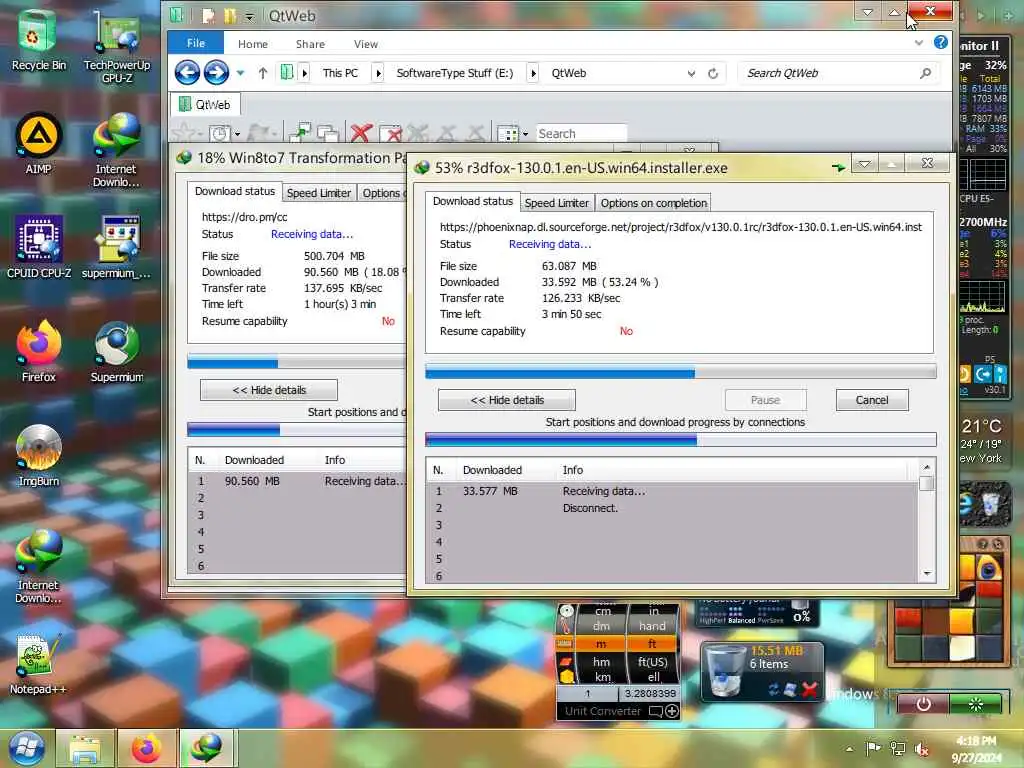Click the r3dfox download progress bar
1024x768 pixels.
[x=680, y=373]
